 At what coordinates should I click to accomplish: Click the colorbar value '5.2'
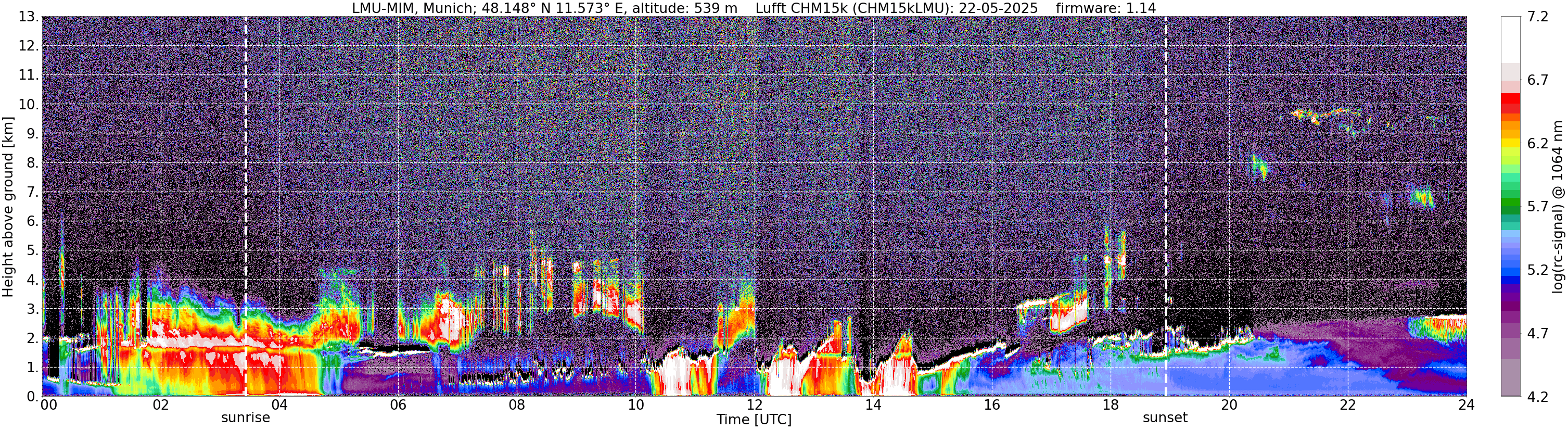(1538, 270)
